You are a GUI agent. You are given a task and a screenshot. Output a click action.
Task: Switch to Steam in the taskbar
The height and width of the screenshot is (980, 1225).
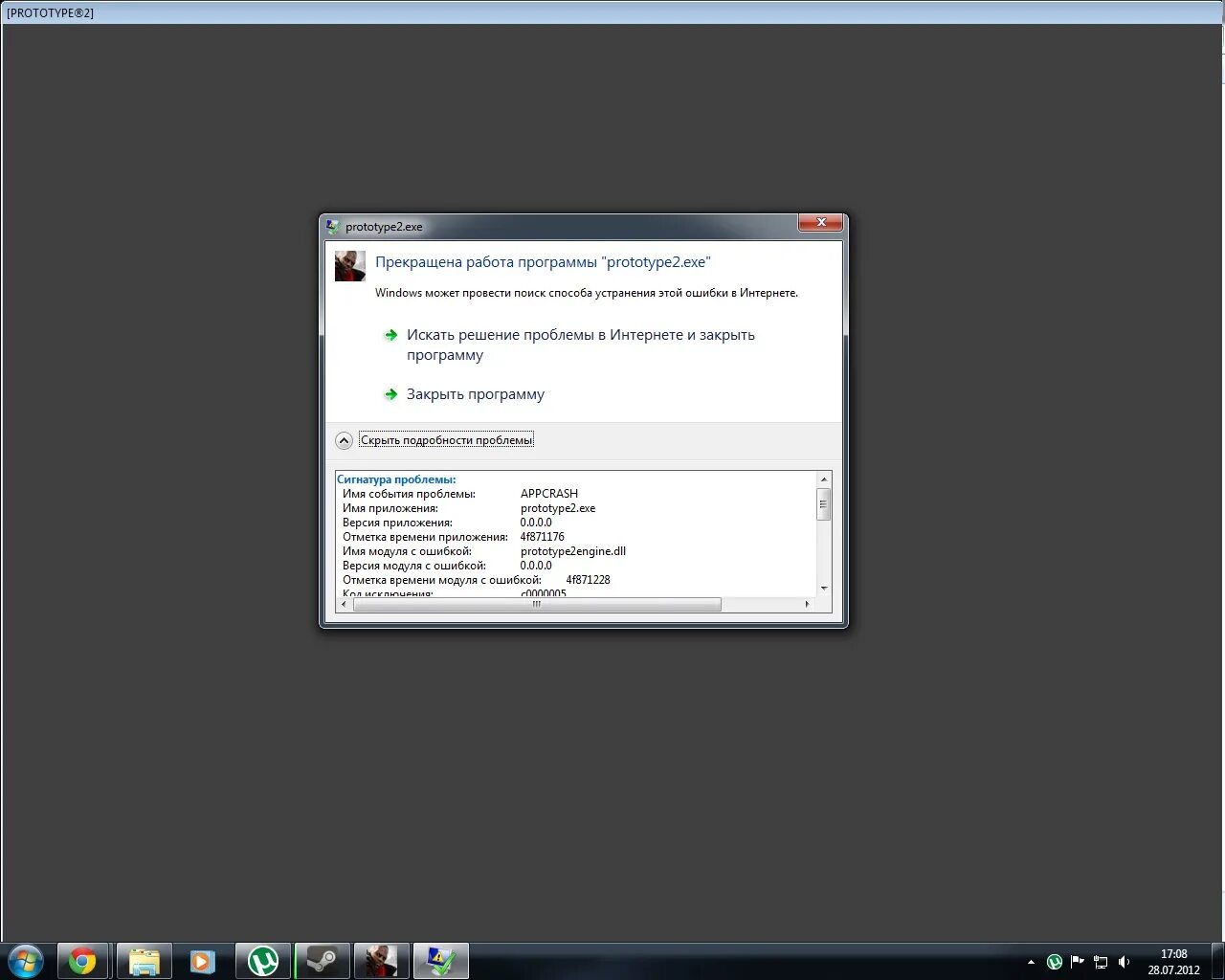[323, 961]
